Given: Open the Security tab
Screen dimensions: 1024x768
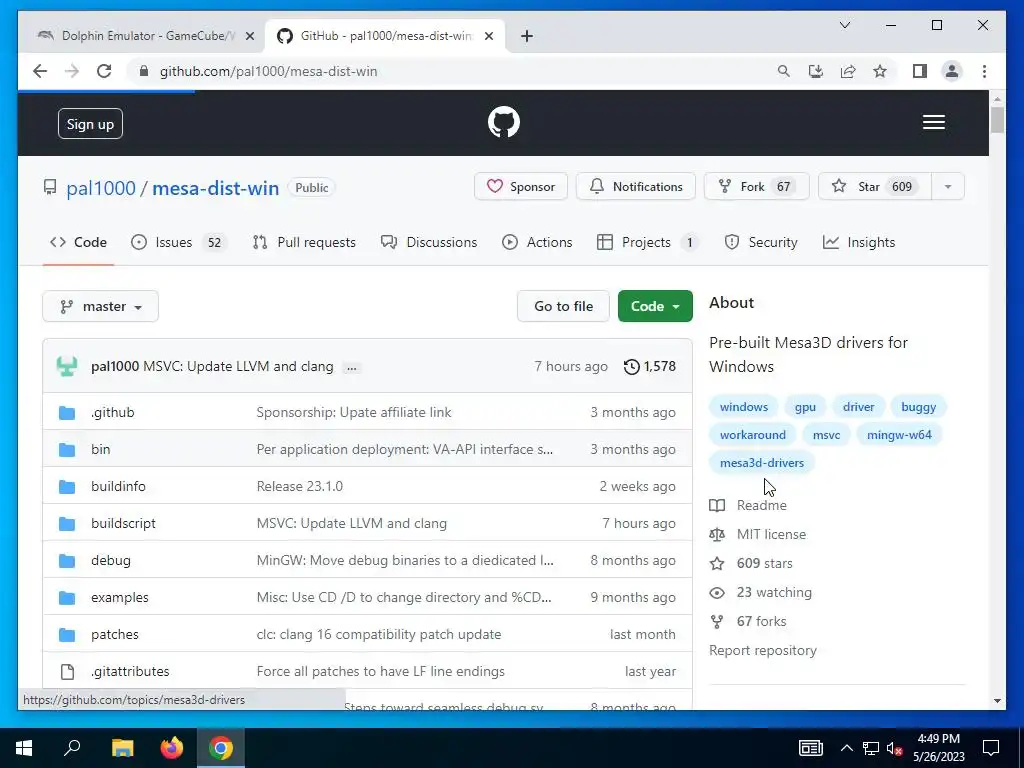Looking at the screenshot, I should click(761, 242).
